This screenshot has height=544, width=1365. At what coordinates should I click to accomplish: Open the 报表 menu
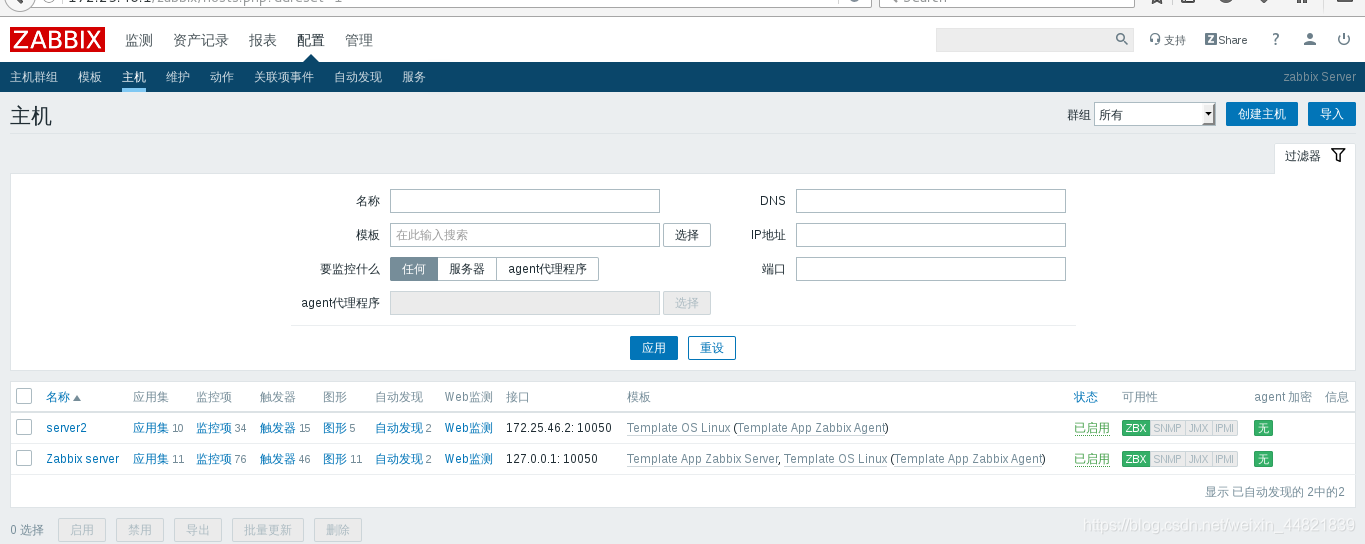point(263,40)
